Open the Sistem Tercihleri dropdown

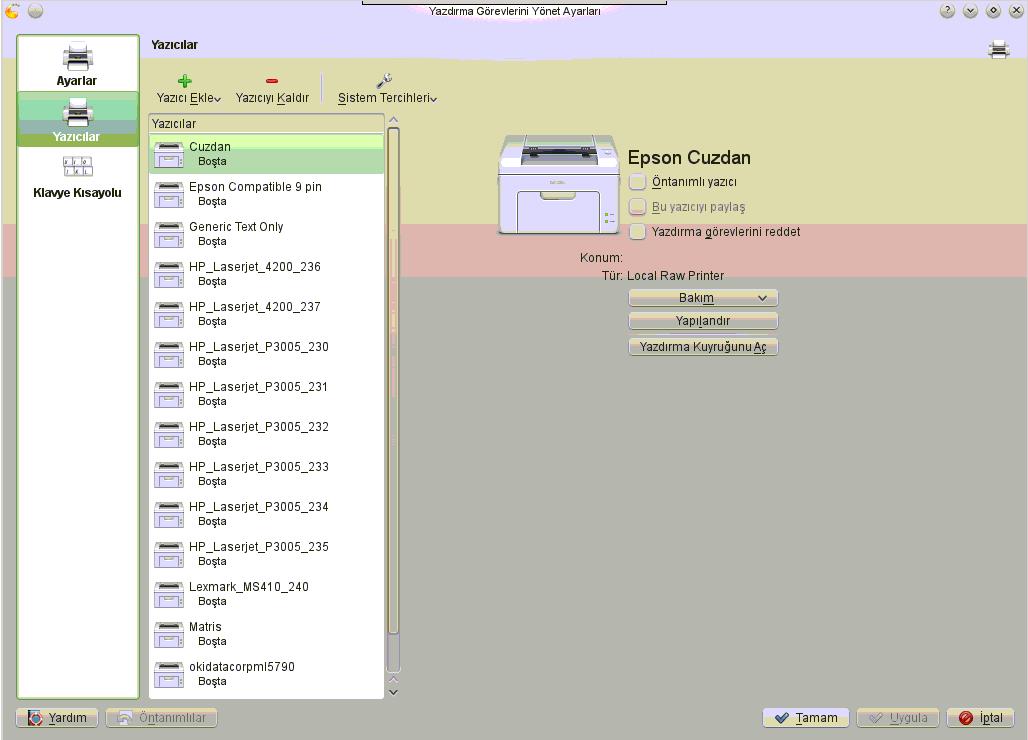click(x=387, y=90)
